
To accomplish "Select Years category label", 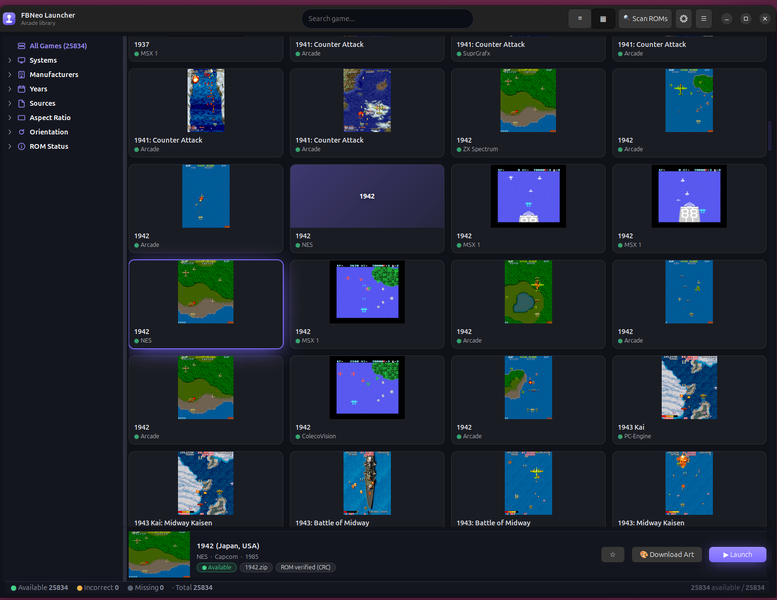I will coord(38,89).
